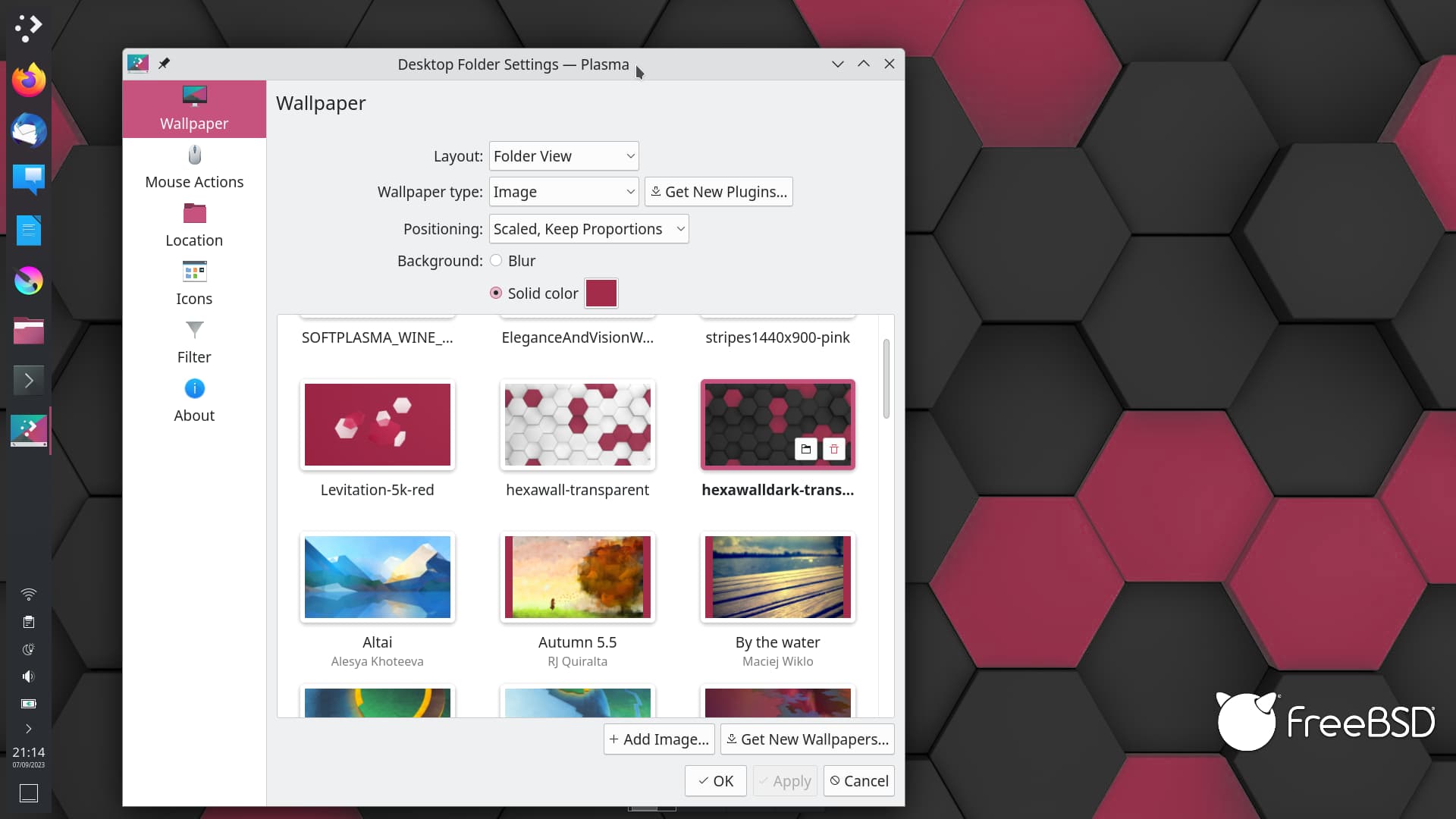
Task: Open the battery tray icon
Action: [29, 704]
